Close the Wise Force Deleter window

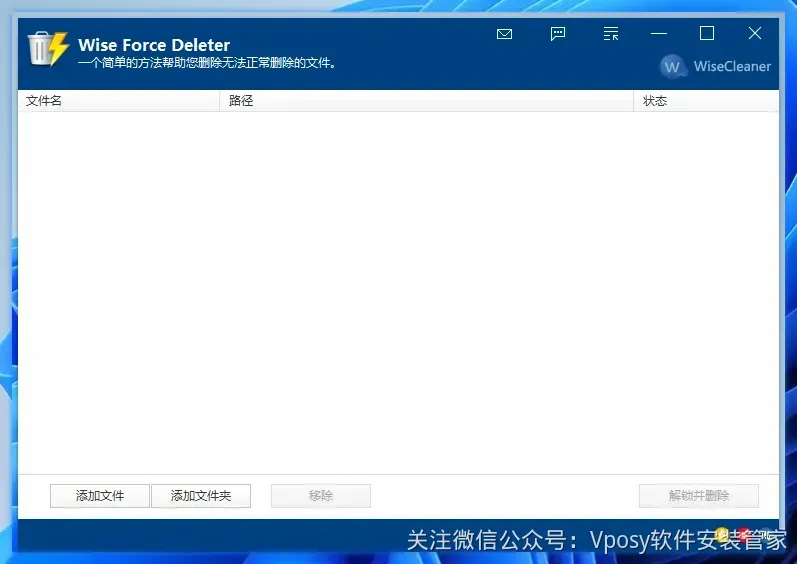(x=755, y=34)
